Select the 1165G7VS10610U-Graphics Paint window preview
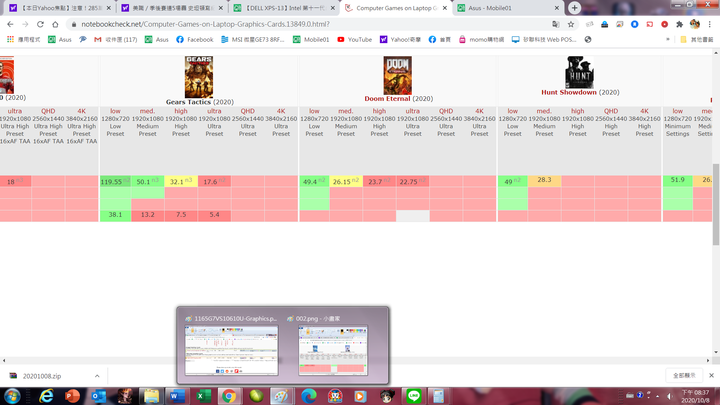Viewport: 720px width, 405px height. tap(231, 350)
